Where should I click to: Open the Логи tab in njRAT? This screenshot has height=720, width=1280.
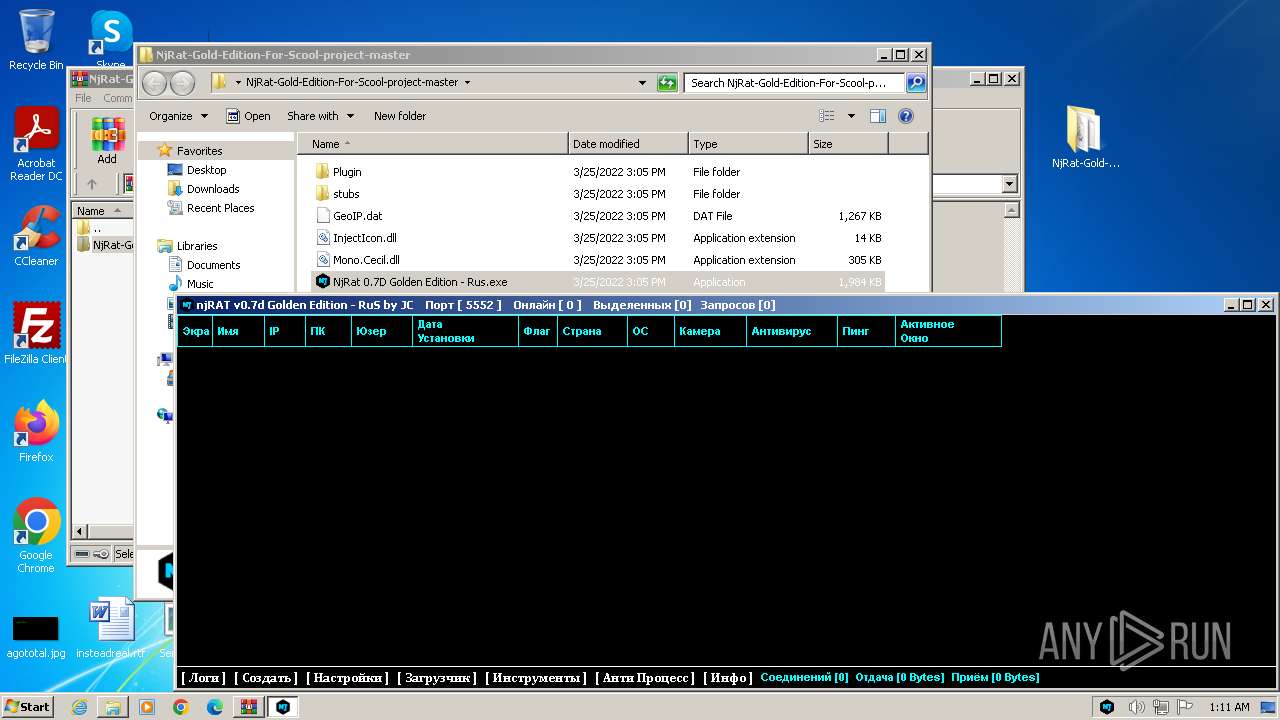203,678
